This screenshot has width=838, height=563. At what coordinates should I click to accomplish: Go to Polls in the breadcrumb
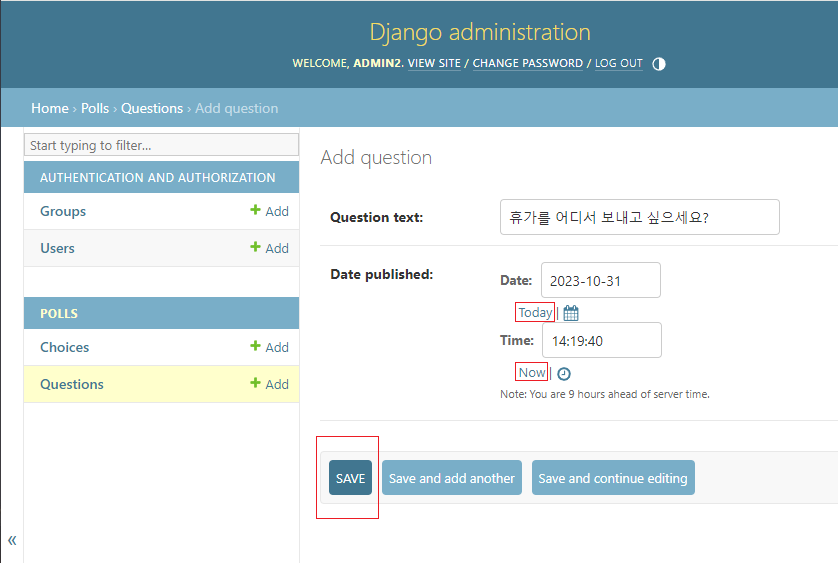coord(95,108)
